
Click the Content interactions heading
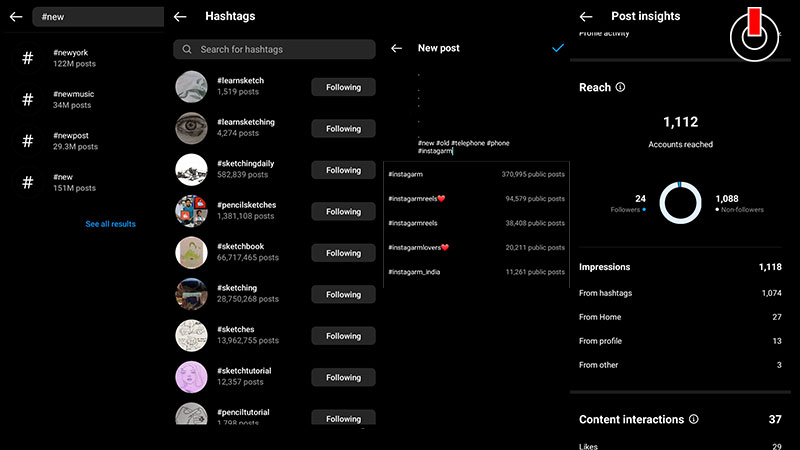pyautogui.click(x=631, y=419)
